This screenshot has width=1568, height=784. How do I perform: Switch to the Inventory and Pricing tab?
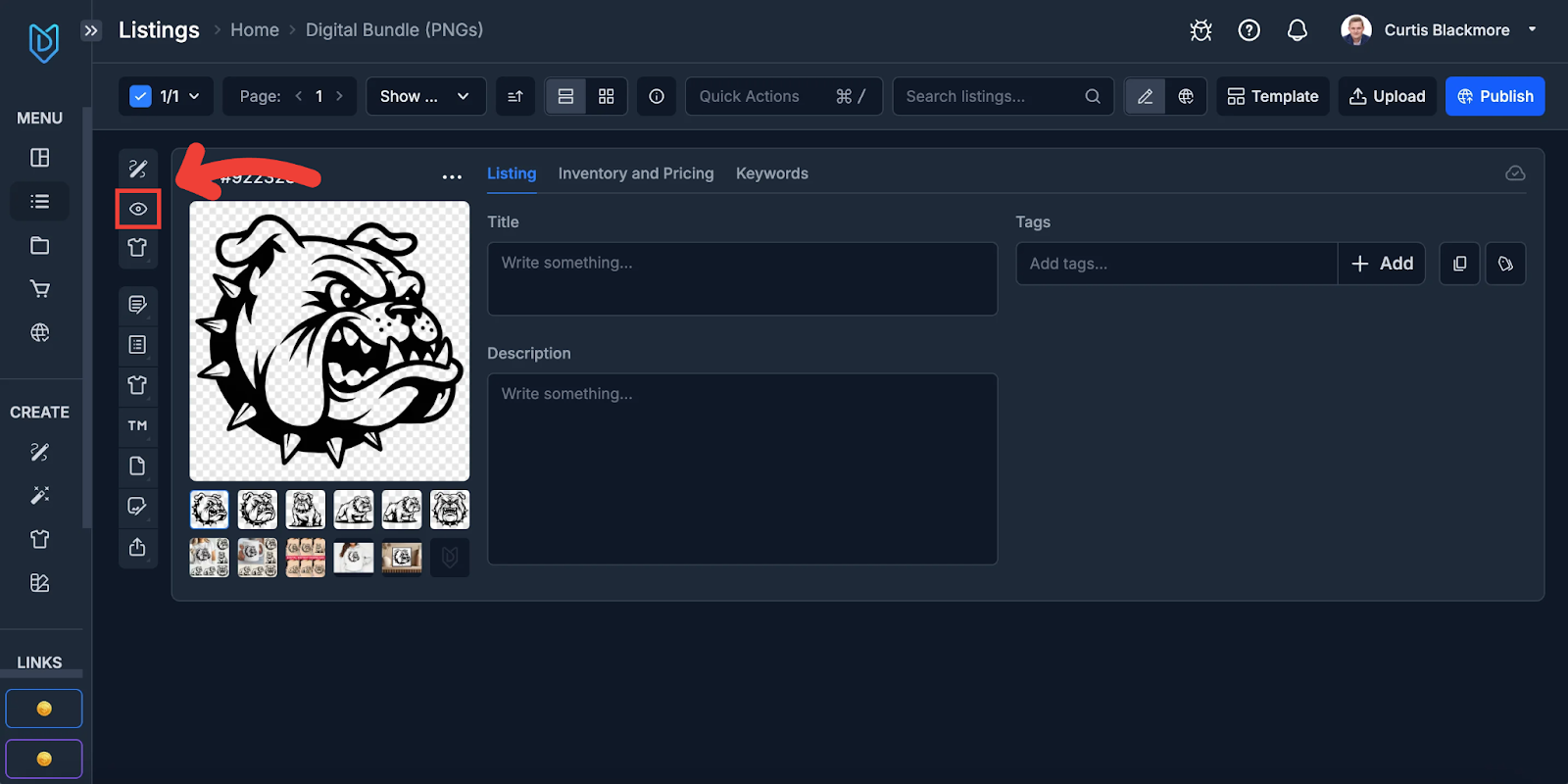tap(636, 173)
